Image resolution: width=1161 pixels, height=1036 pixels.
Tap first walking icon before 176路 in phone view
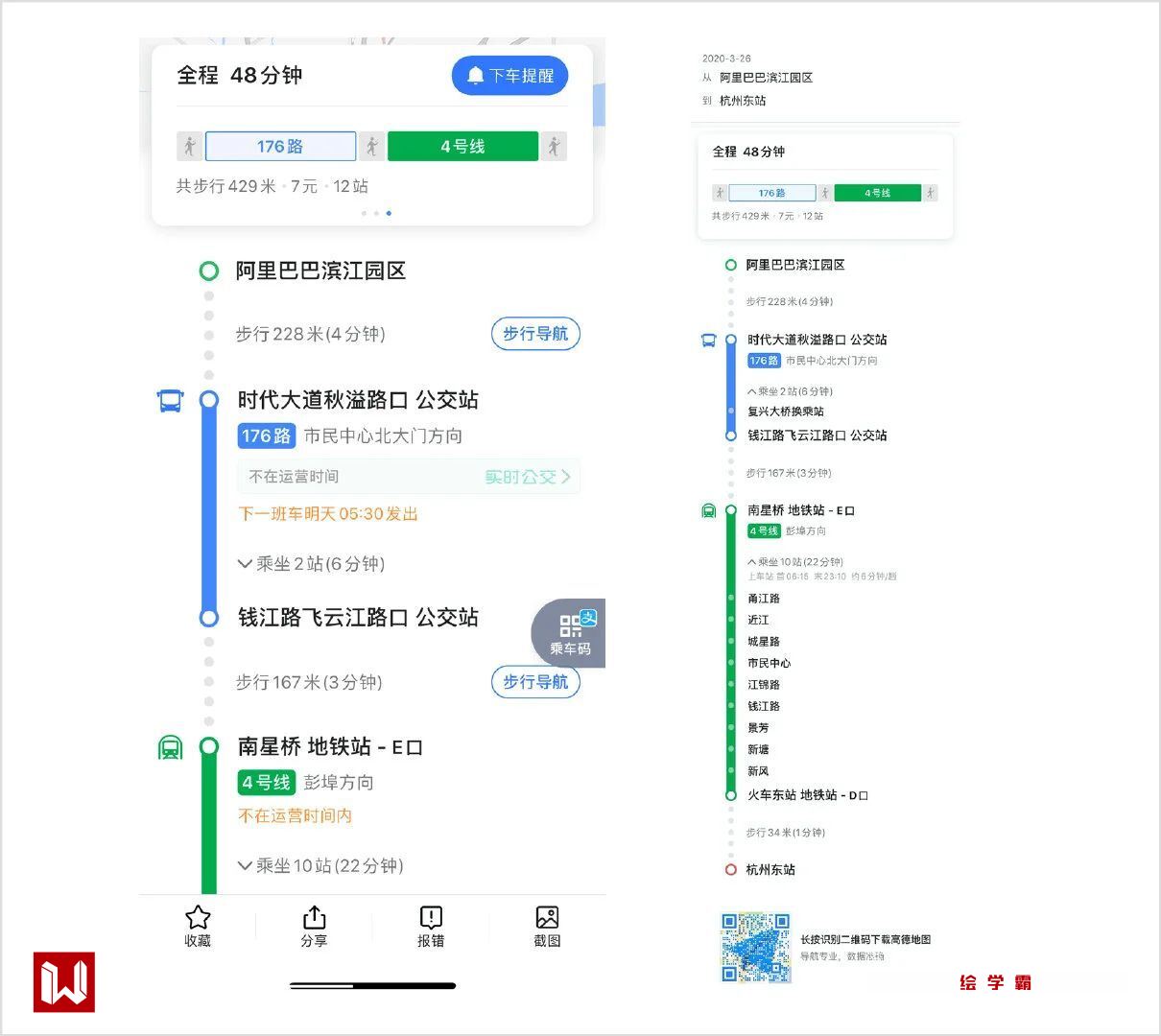190,146
